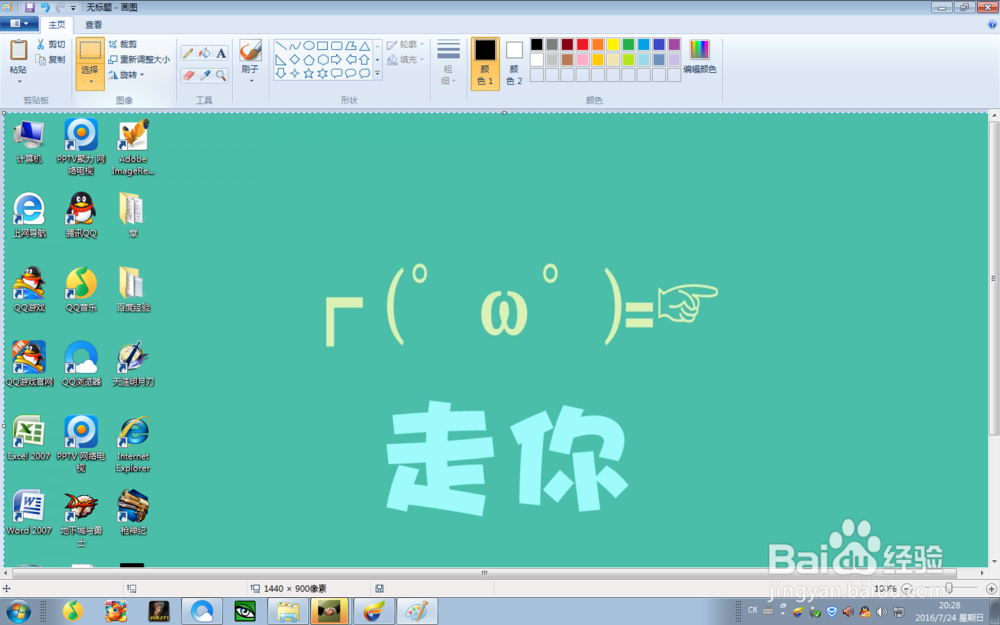Choose the pentagon shape

(x=309, y=60)
